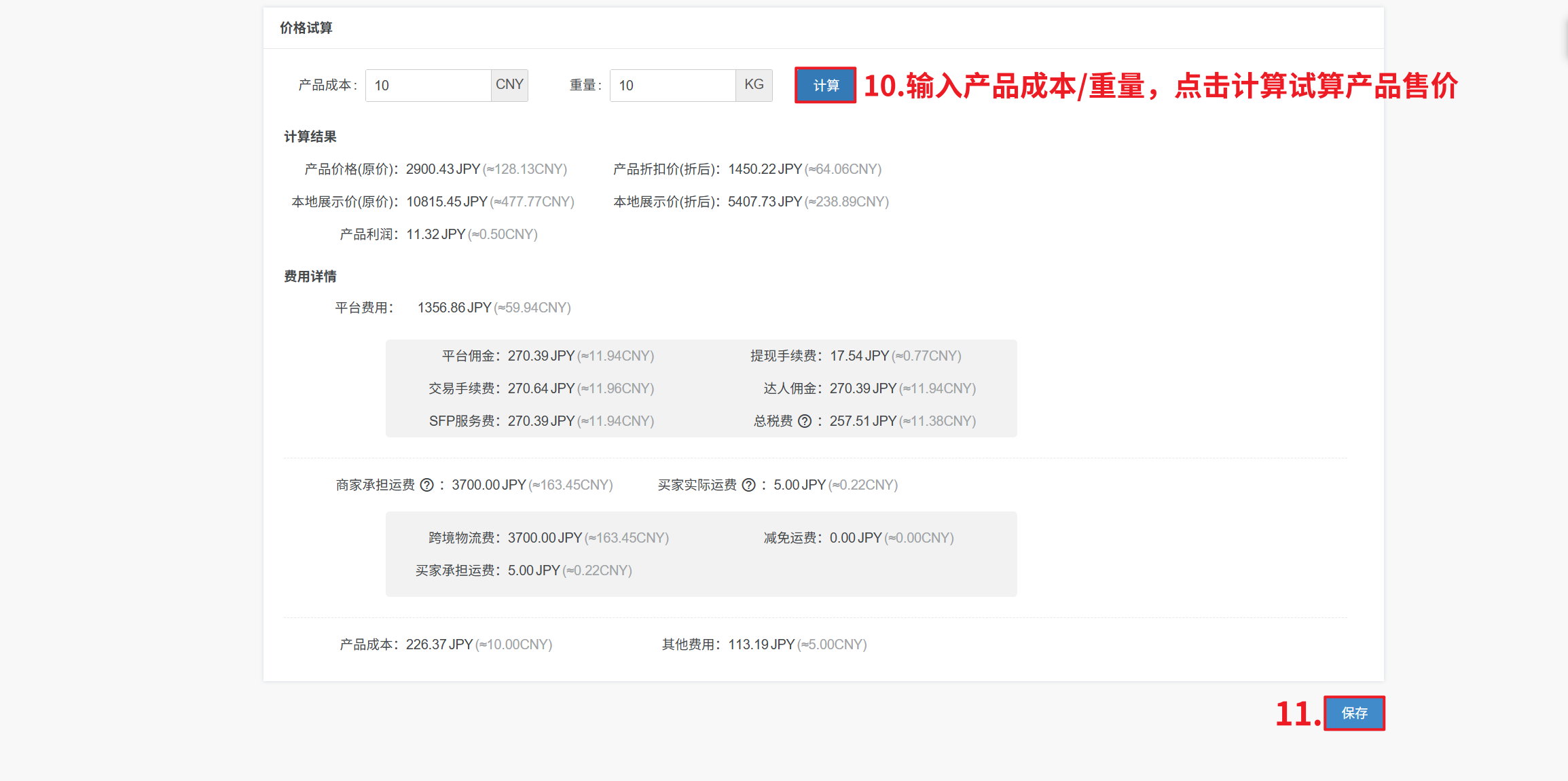The width and height of the screenshot is (1568, 781).
Task: Click the 本地展示价(折后) value 5407.73 JPY
Action: coord(765,202)
